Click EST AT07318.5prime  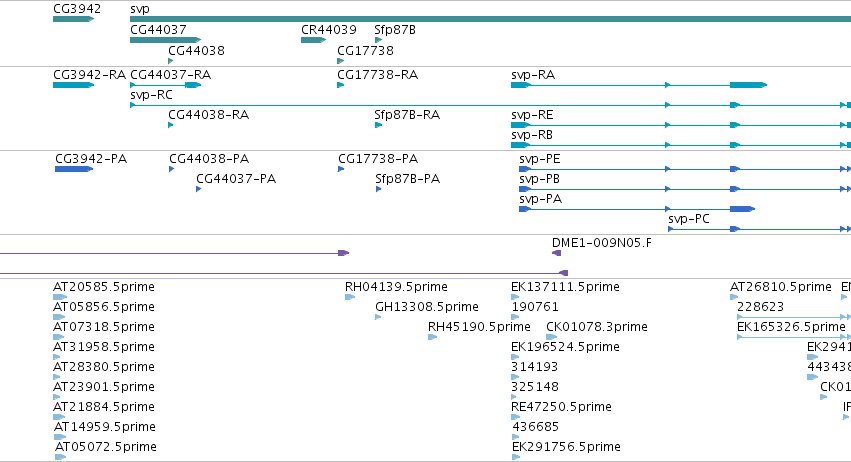tap(104, 327)
